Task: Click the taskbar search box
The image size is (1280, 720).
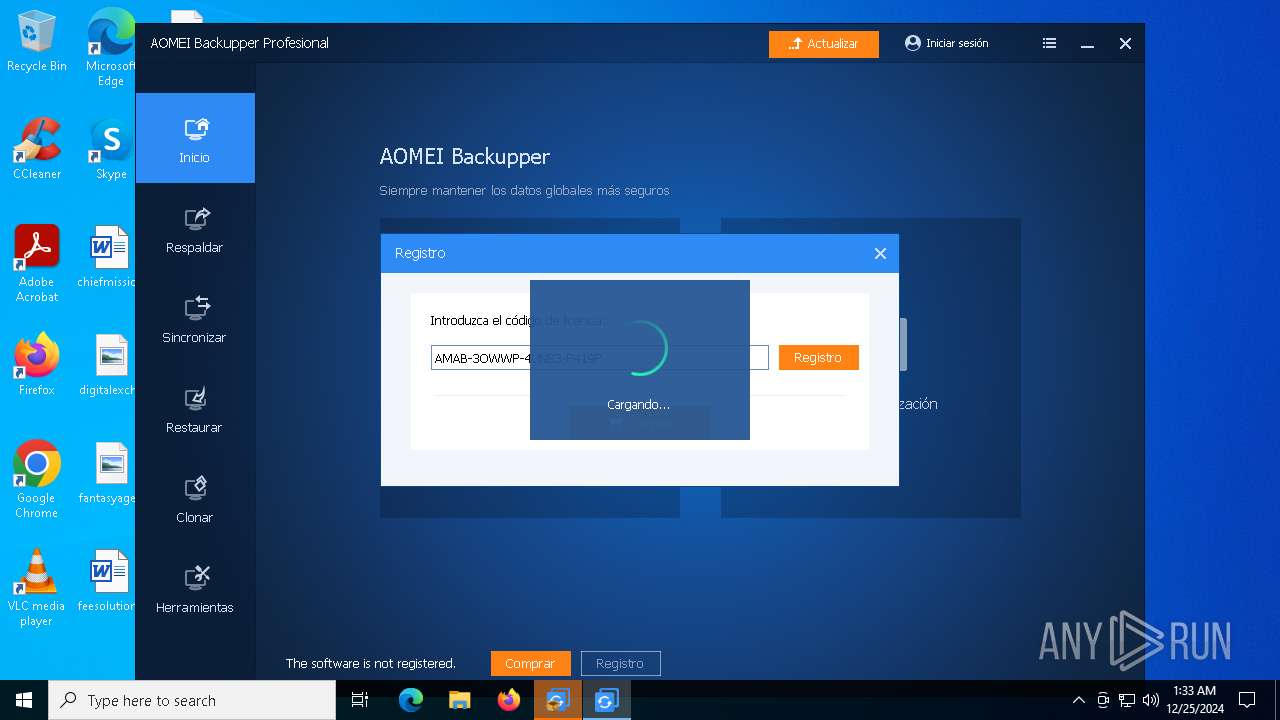Action: click(x=192, y=700)
